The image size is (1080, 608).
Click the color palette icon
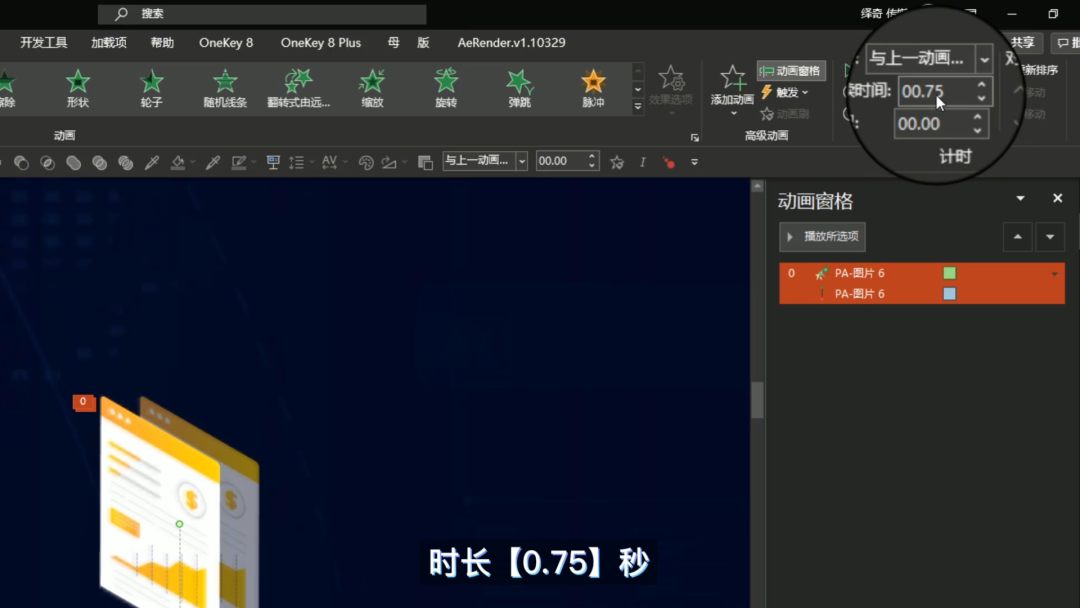tap(366, 163)
